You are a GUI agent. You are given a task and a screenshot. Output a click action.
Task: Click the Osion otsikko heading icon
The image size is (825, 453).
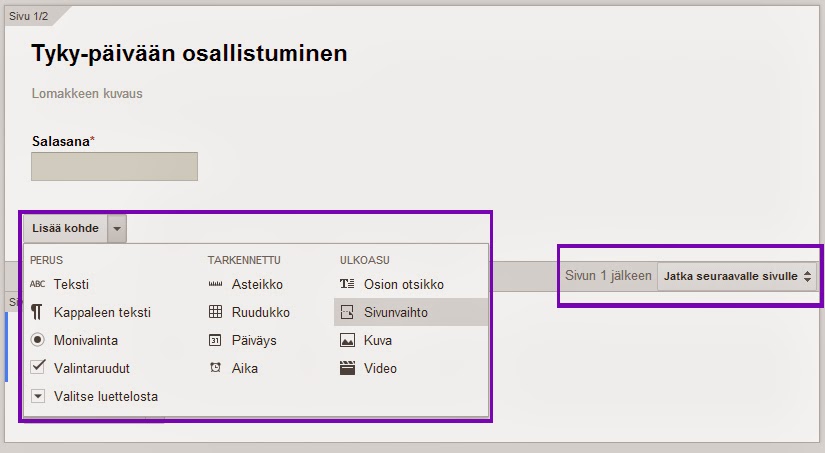pyautogui.click(x=347, y=284)
